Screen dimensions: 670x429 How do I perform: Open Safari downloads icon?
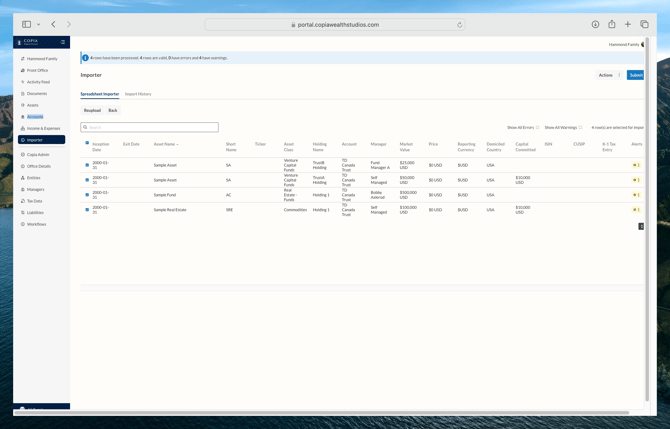click(595, 24)
